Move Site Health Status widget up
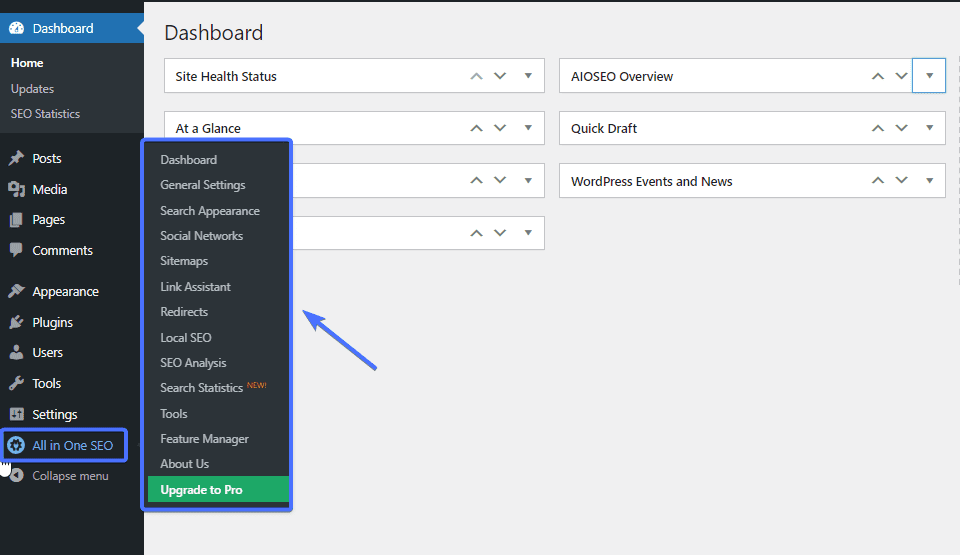 (476, 76)
